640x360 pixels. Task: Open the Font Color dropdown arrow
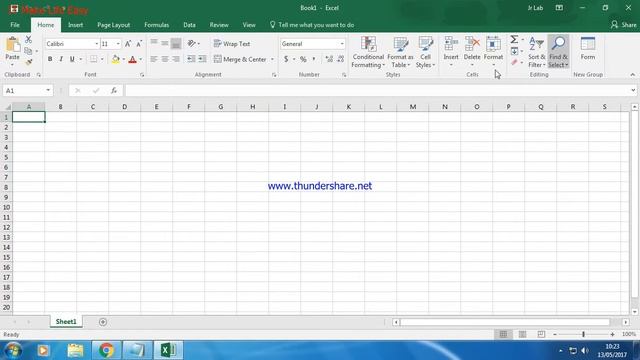pos(141,60)
